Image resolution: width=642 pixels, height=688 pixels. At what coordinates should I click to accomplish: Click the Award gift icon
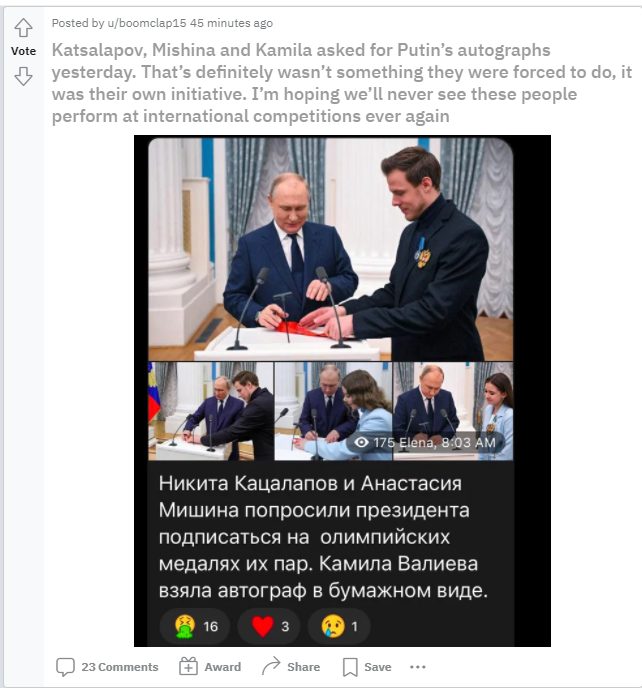188,666
